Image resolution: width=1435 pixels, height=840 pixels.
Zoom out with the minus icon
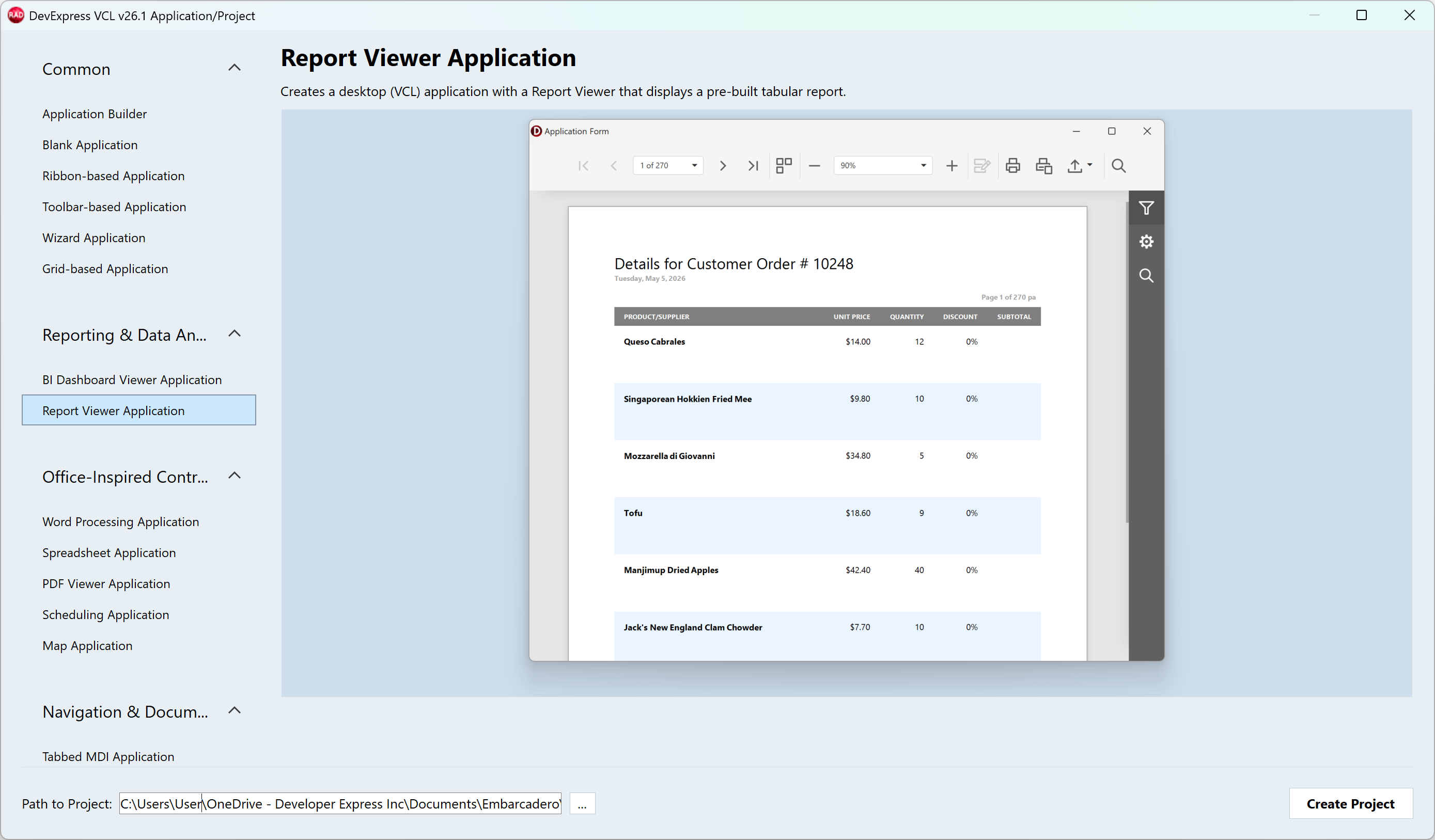coord(814,166)
